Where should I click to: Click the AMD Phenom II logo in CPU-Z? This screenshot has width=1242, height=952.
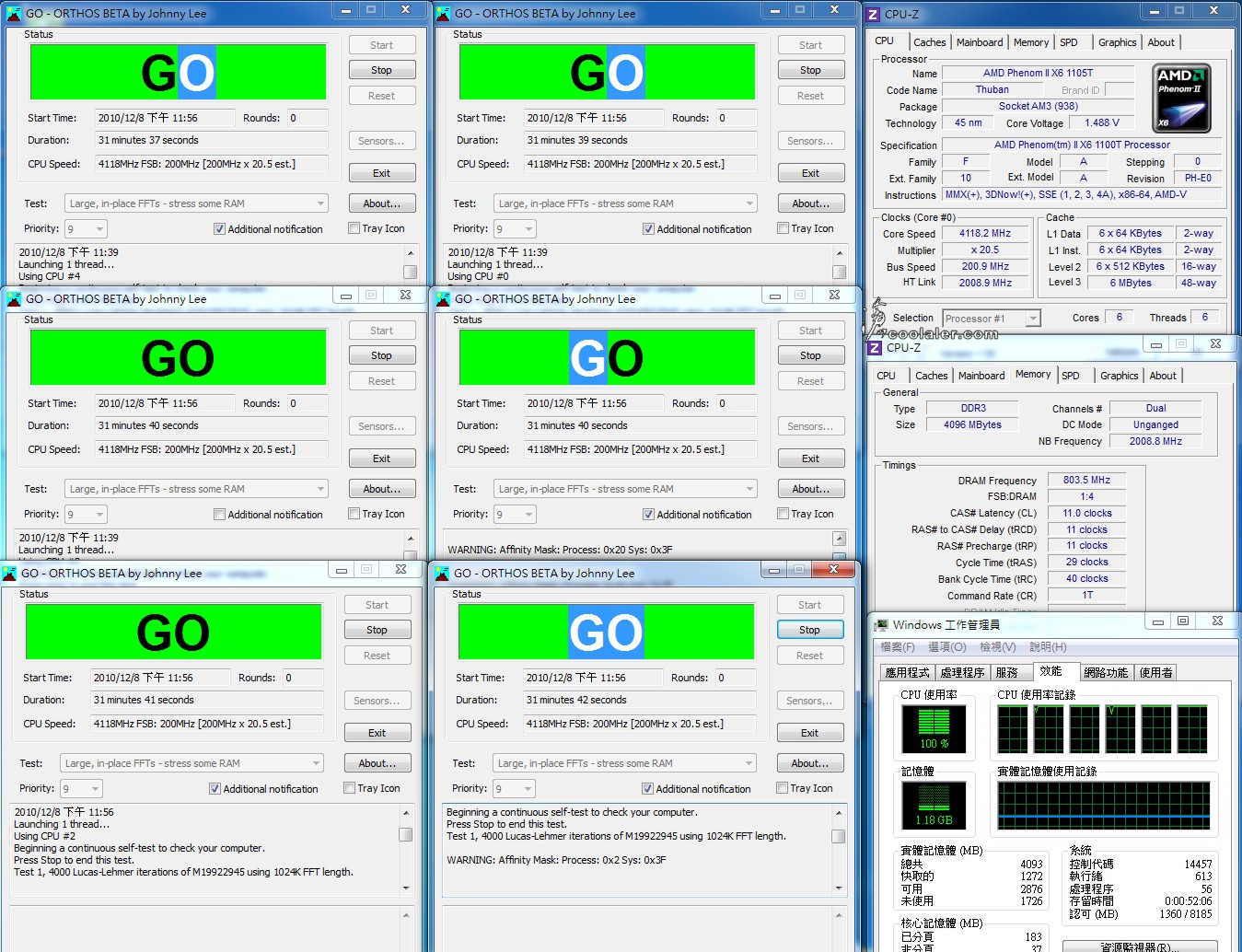tap(1182, 99)
